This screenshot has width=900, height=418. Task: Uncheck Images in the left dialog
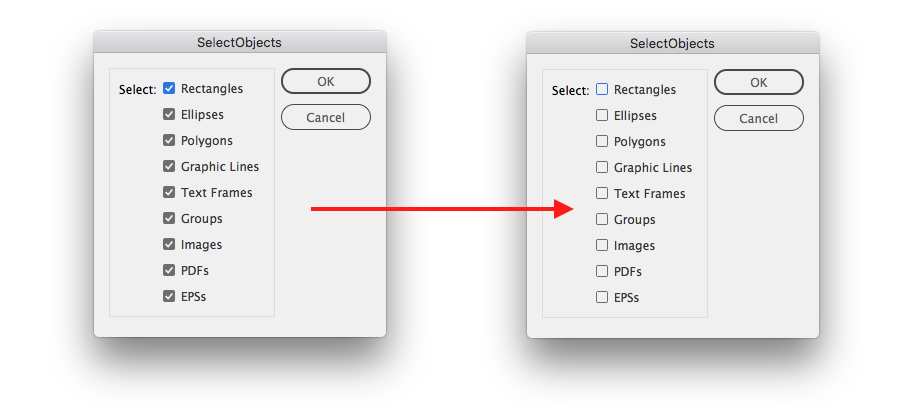169,245
